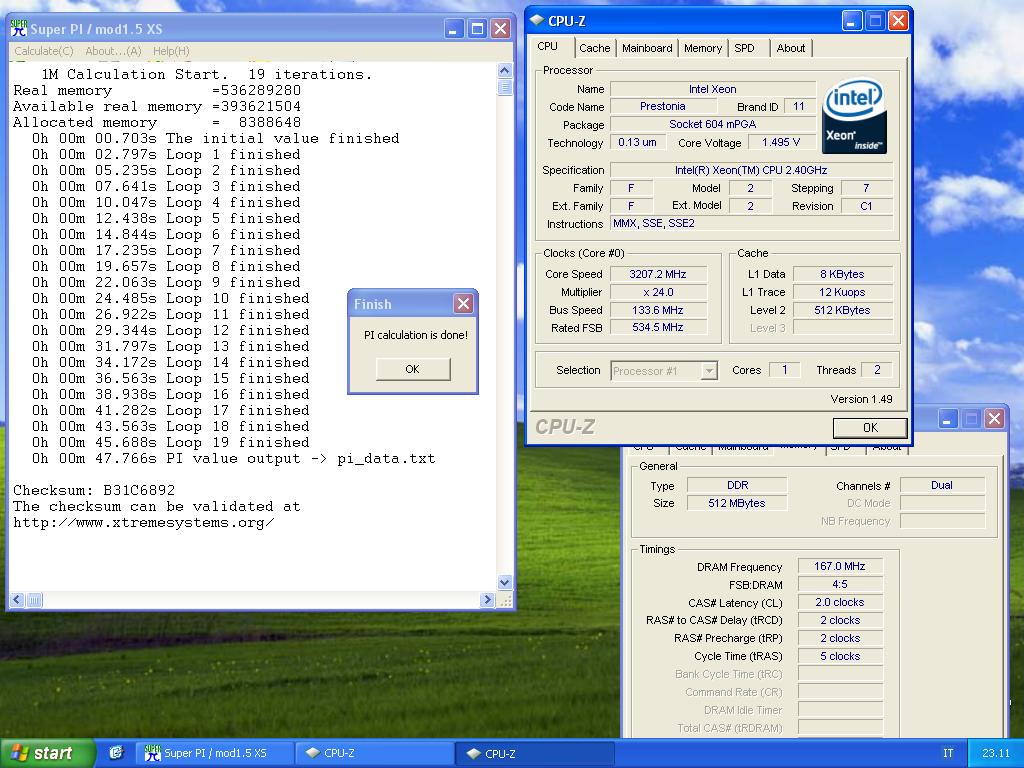
Task: Click the Channels # value Dual
Action: (x=942, y=485)
